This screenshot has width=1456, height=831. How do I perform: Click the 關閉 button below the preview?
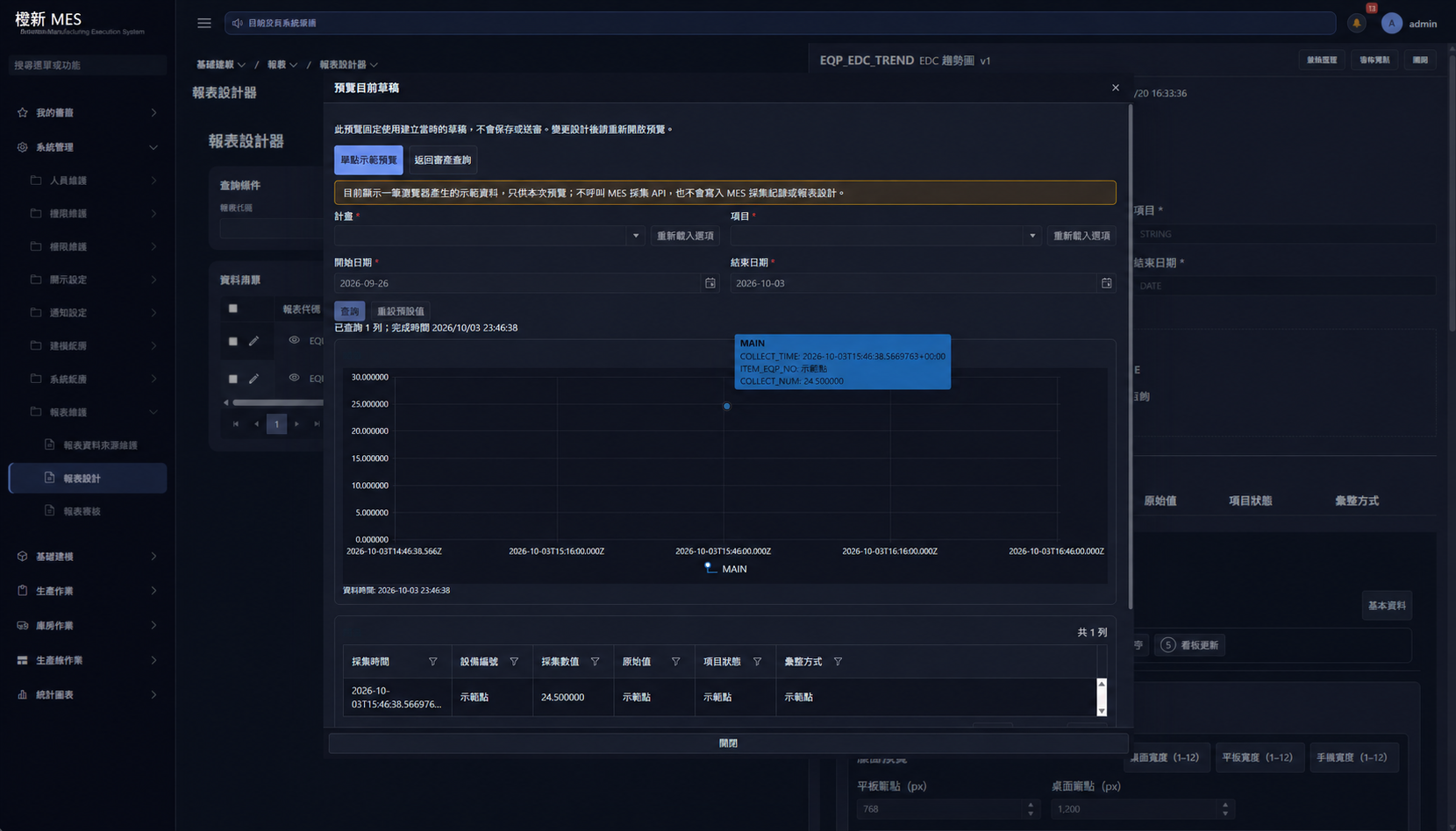(x=728, y=743)
